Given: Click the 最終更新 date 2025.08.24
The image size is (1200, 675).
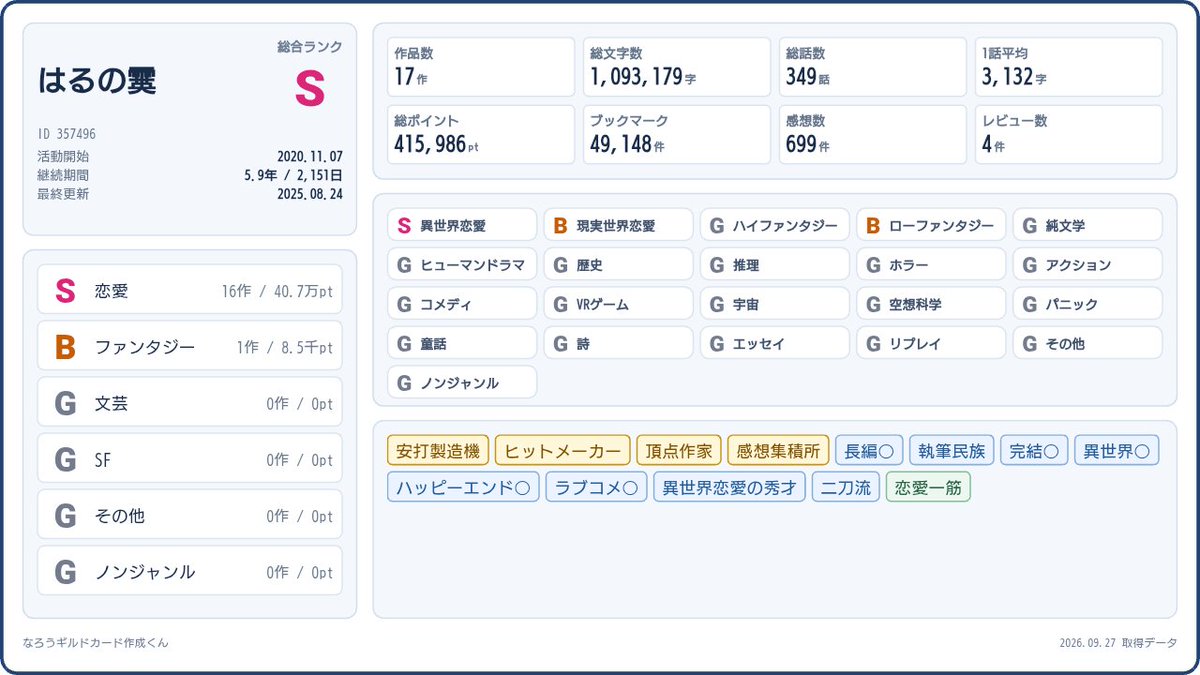Looking at the screenshot, I should 310,194.
